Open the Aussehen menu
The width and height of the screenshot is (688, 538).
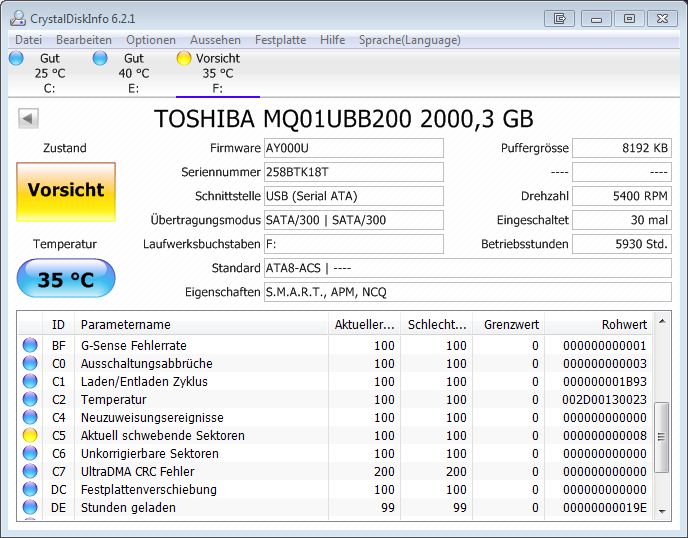click(215, 40)
